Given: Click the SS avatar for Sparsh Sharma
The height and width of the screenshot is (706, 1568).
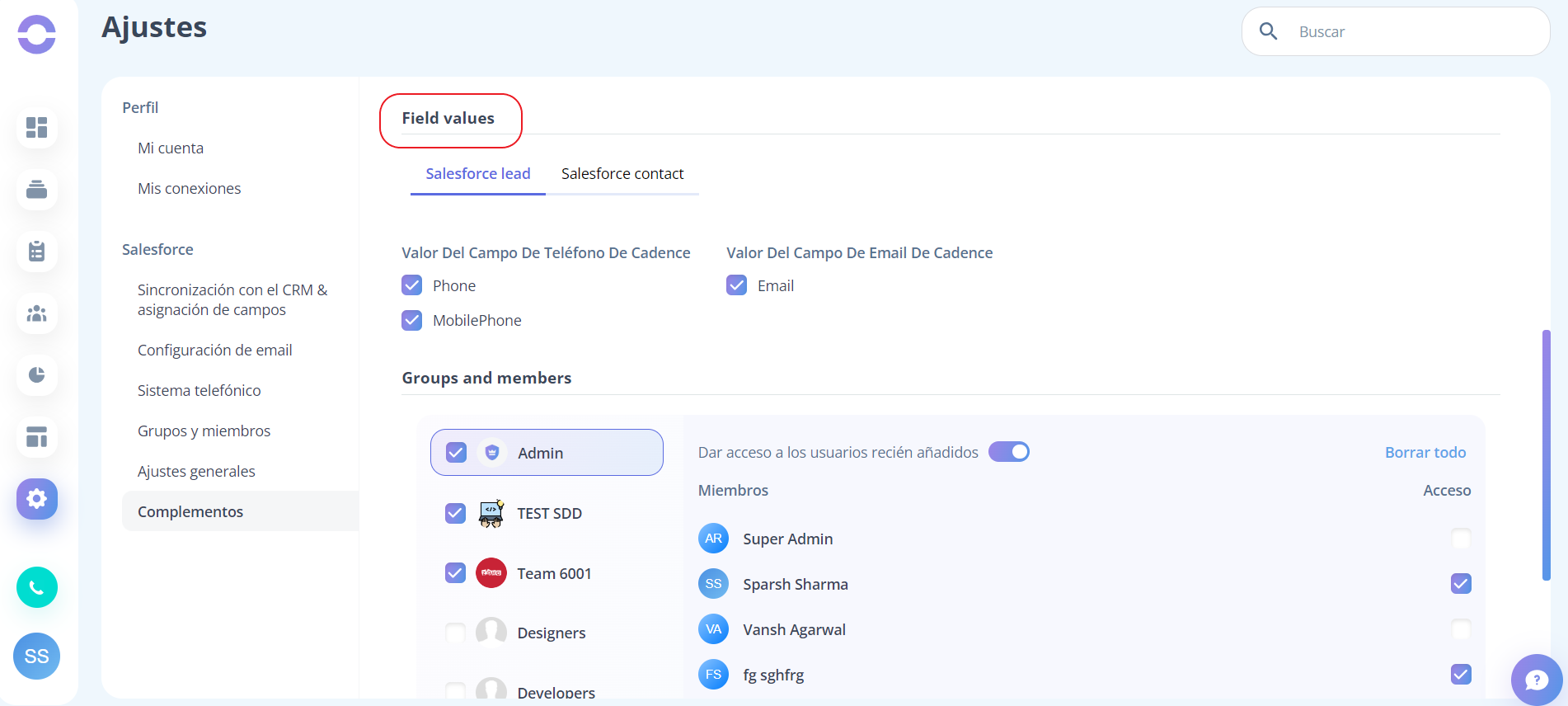Looking at the screenshot, I should click(x=713, y=584).
